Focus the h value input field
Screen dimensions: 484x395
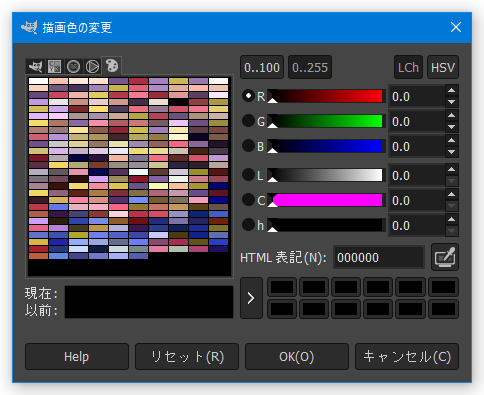(x=417, y=226)
